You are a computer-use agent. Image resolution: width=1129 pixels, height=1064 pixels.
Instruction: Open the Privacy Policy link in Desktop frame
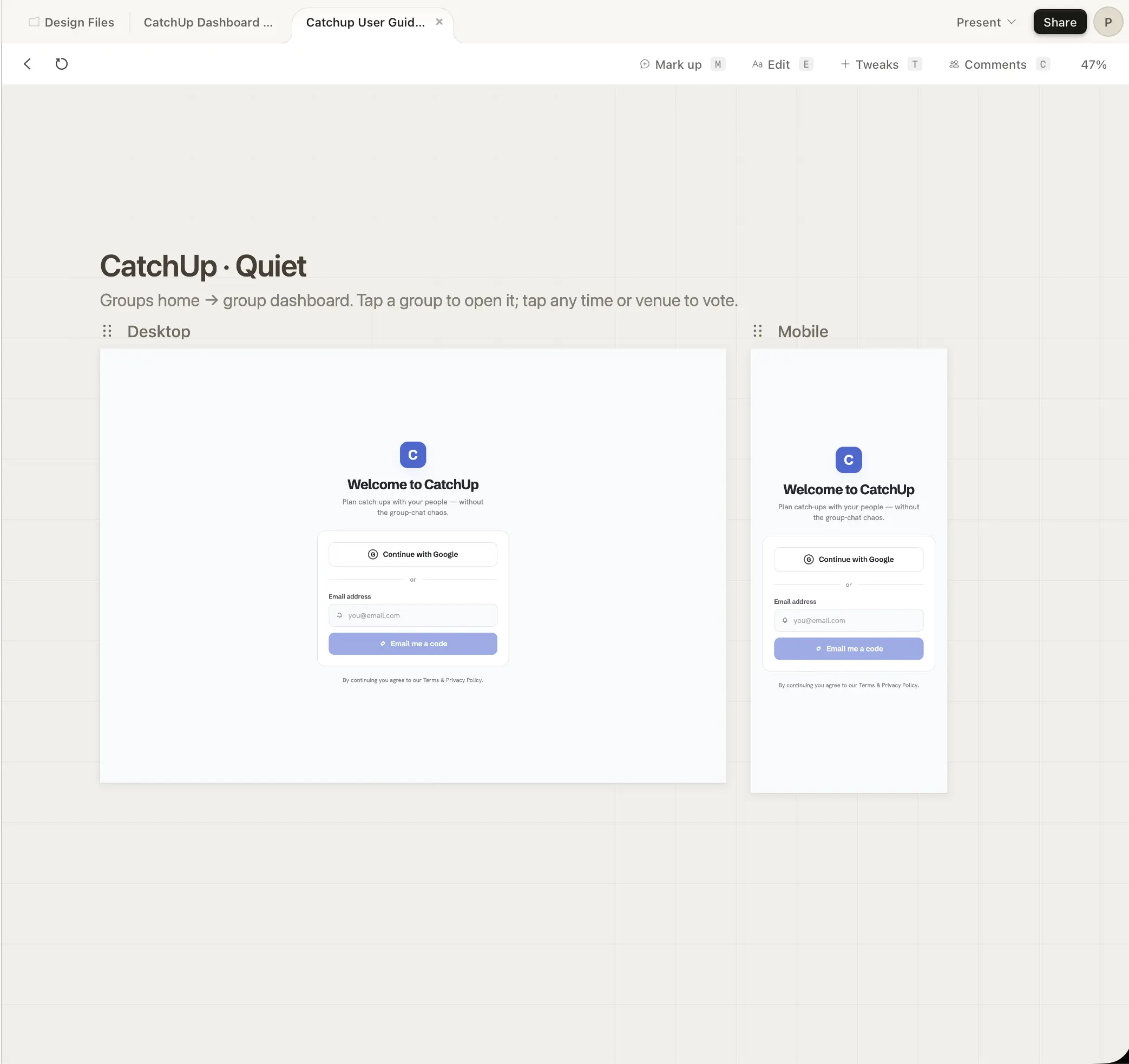tap(464, 680)
